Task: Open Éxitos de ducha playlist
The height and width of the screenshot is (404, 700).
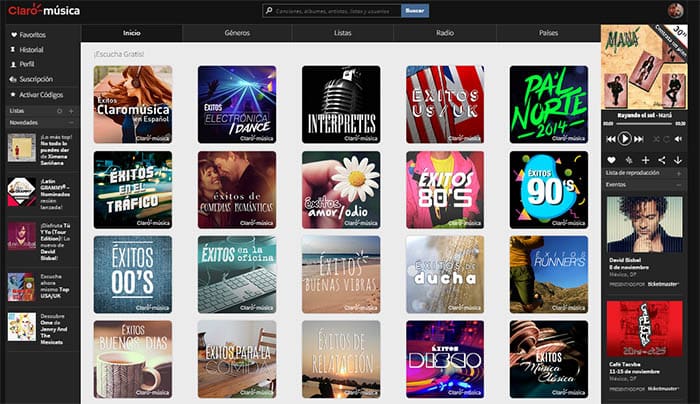Action: [x=445, y=275]
